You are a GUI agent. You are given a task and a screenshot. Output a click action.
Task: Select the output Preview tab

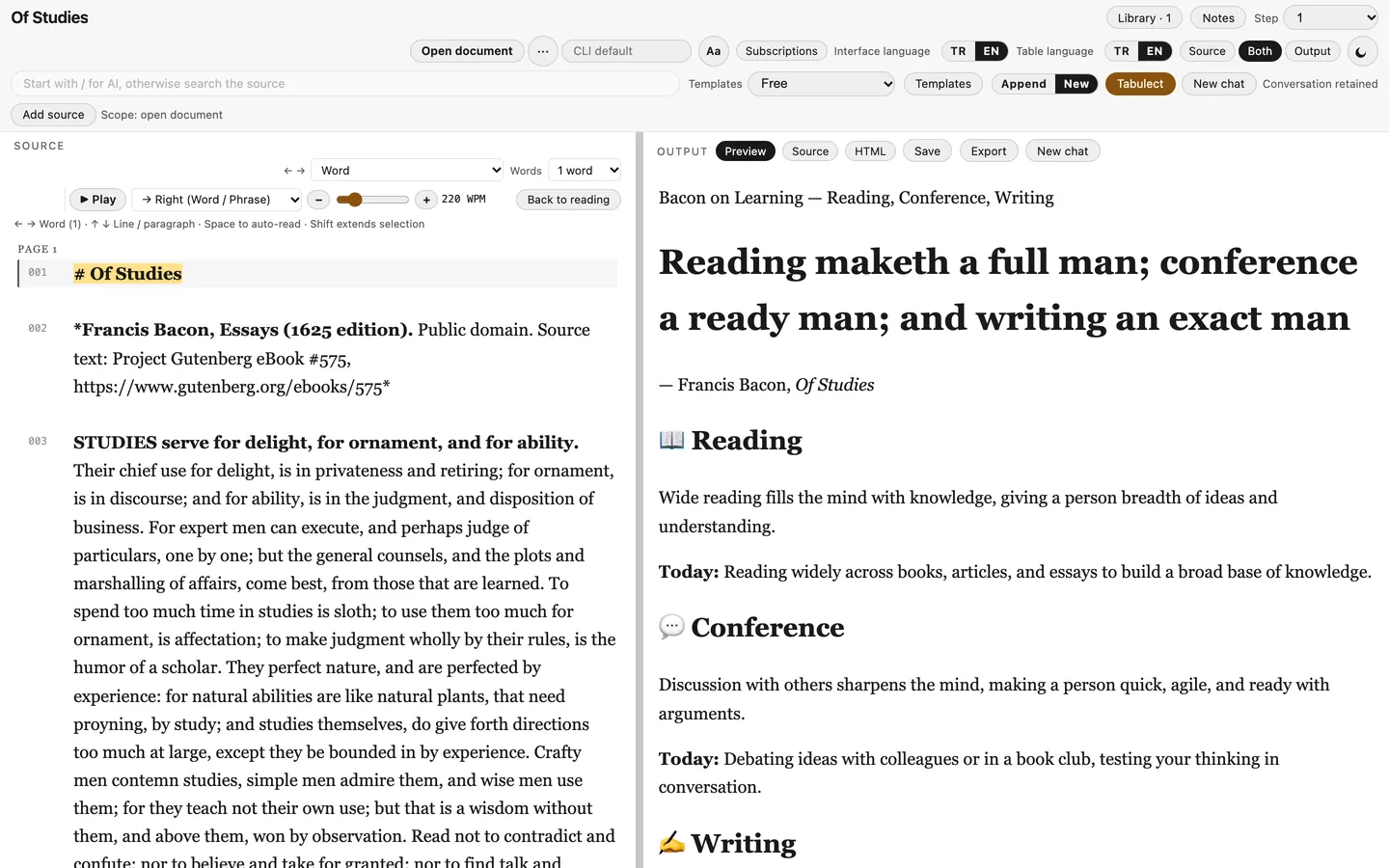(746, 151)
